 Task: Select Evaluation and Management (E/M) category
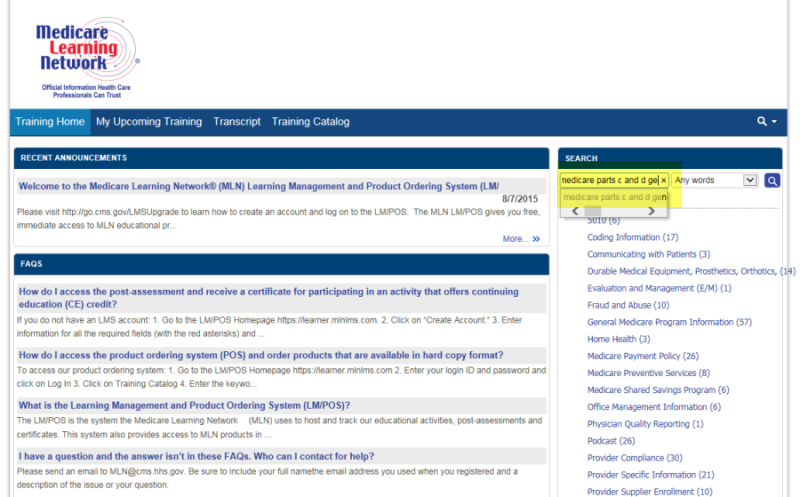point(659,288)
